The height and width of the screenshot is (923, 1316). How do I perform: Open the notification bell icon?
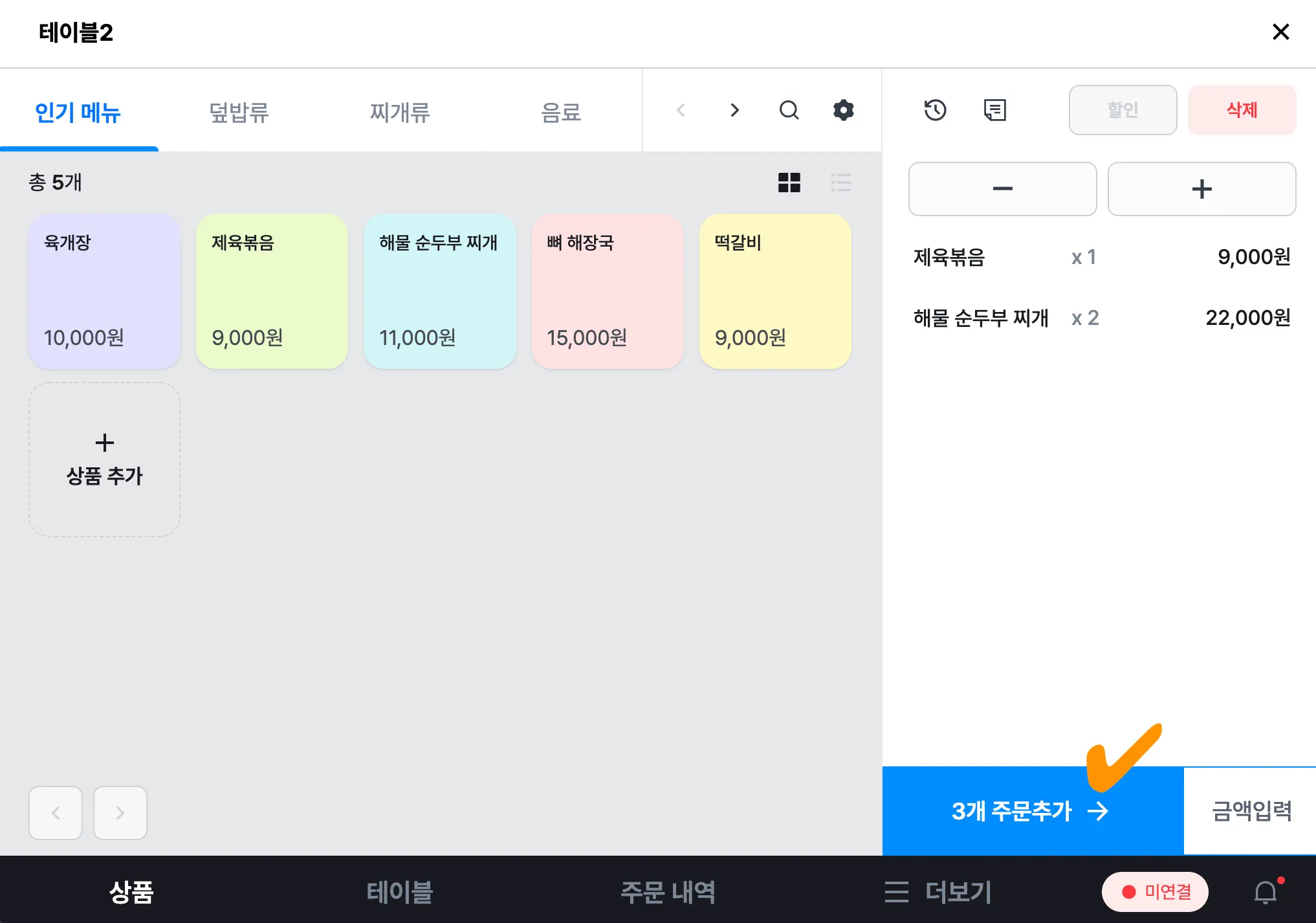1266,893
